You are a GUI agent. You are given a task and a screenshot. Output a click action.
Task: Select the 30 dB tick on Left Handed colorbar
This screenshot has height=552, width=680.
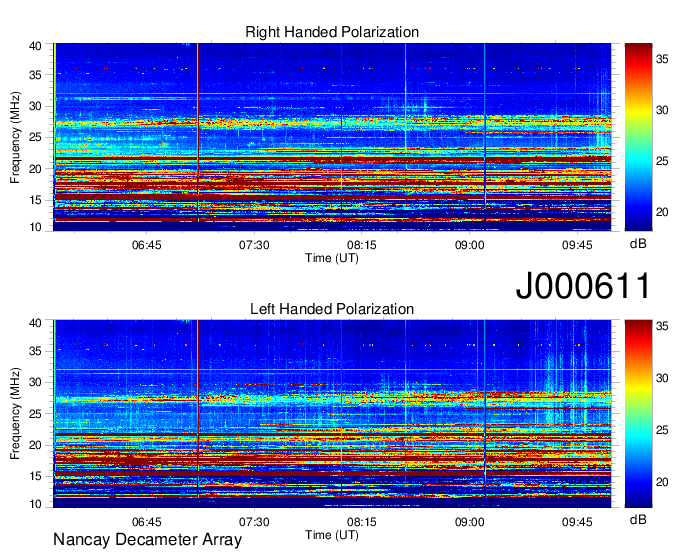coord(662,378)
